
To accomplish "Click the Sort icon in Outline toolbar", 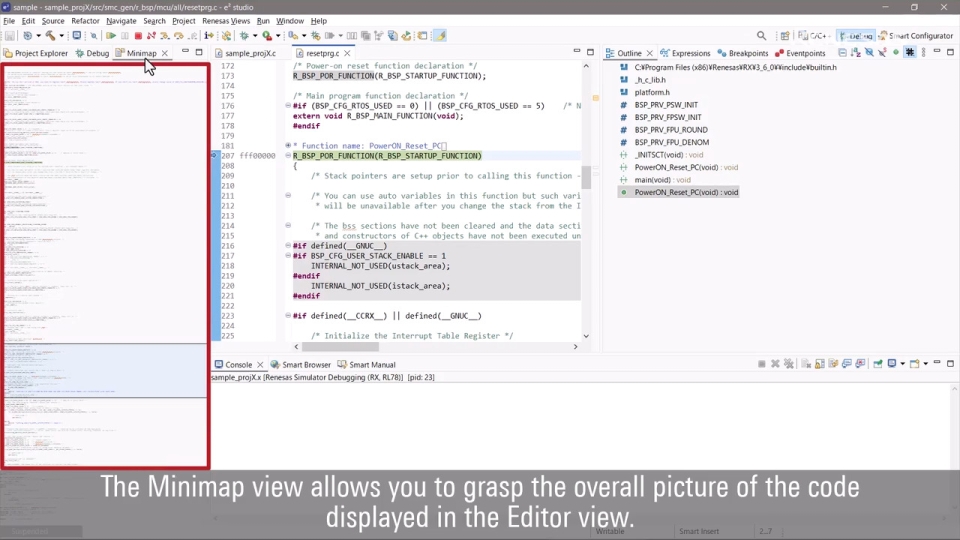I will [x=856, y=53].
